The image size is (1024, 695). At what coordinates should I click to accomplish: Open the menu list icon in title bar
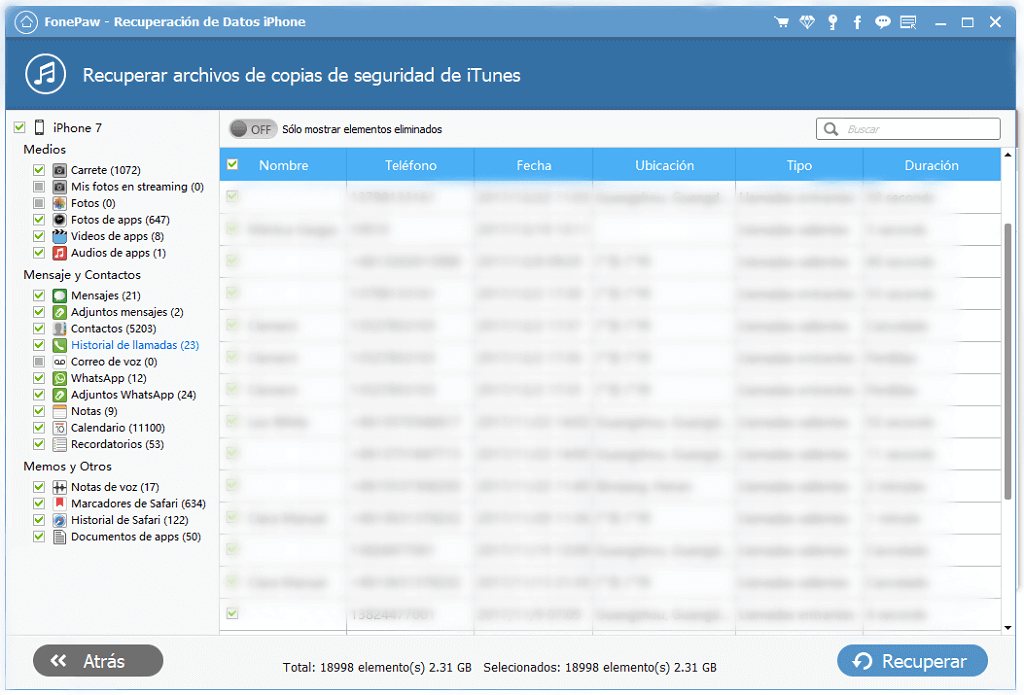click(908, 22)
